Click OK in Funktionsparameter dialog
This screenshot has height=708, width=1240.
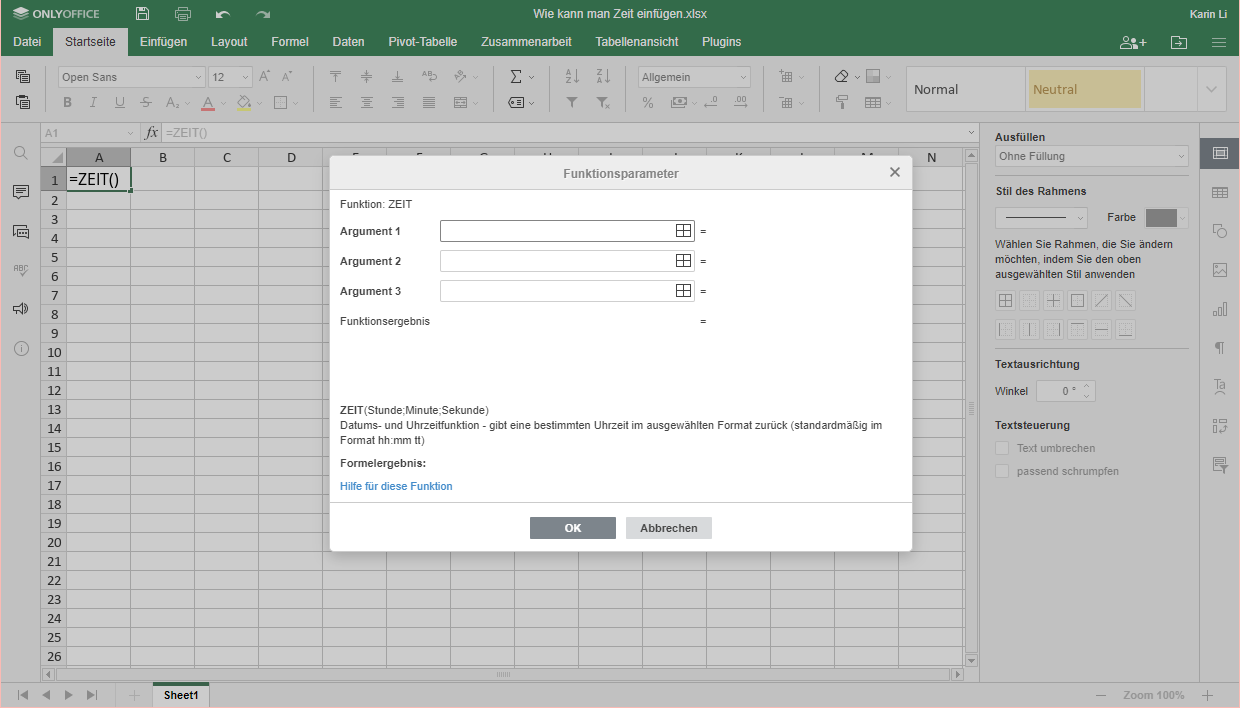[x=573, y=528]
